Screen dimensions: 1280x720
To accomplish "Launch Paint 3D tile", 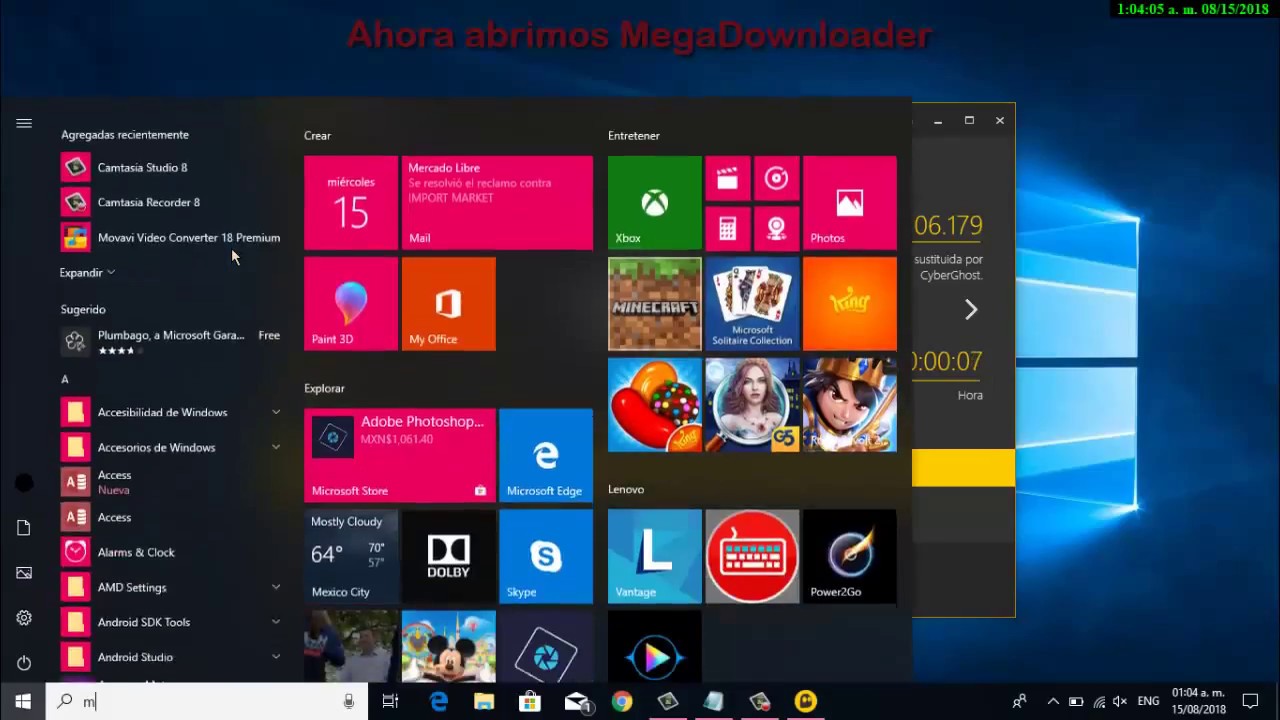I will pyautogui.click(x=351, y=304).
